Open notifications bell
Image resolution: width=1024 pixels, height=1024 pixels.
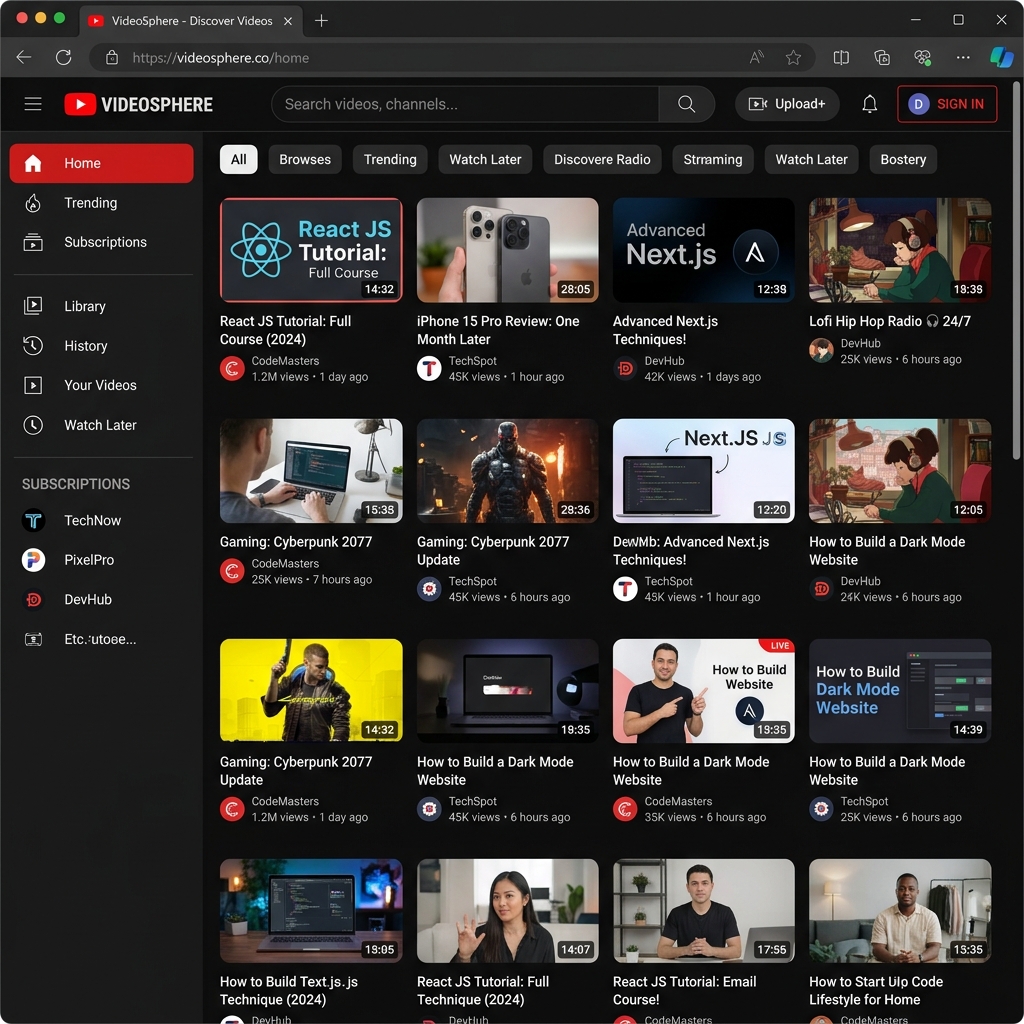(x=869, y=104)
